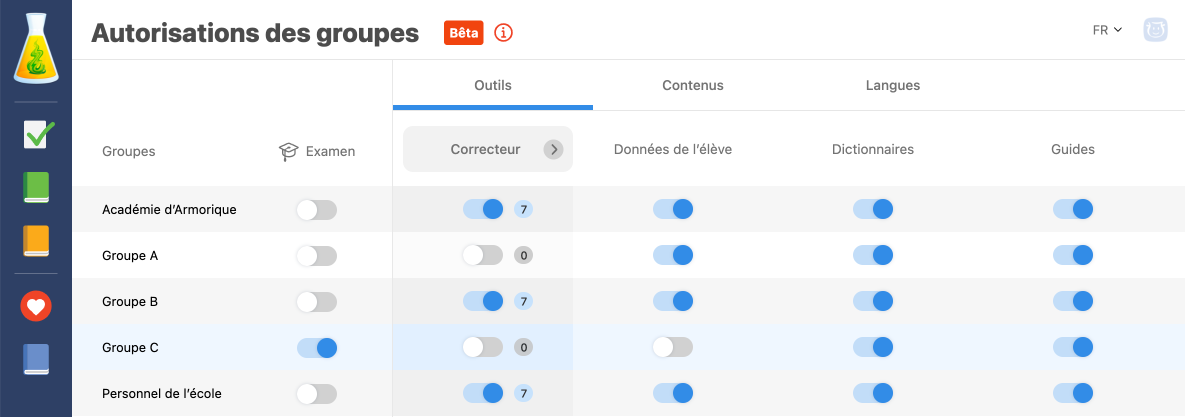The width and height of the screenshot is (1185, 417).
Task: Click the red info icon beside Bêta
Action: click(504, 33)
